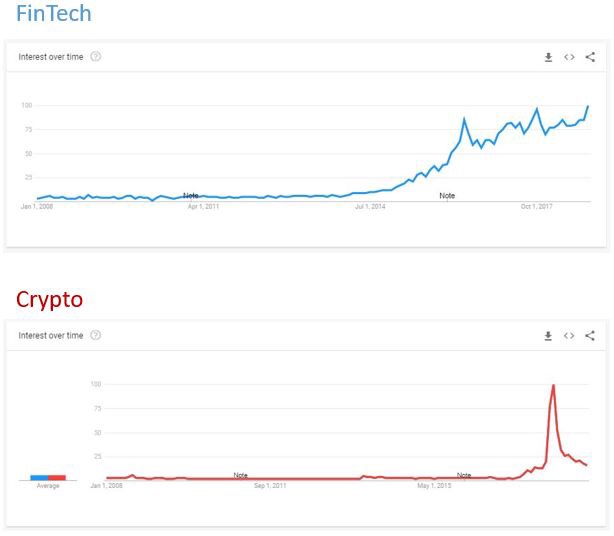Viewport: 614px width, 536px height.
Task: Click the first Note marker on Crypto chart
Action: pos(240,475)
